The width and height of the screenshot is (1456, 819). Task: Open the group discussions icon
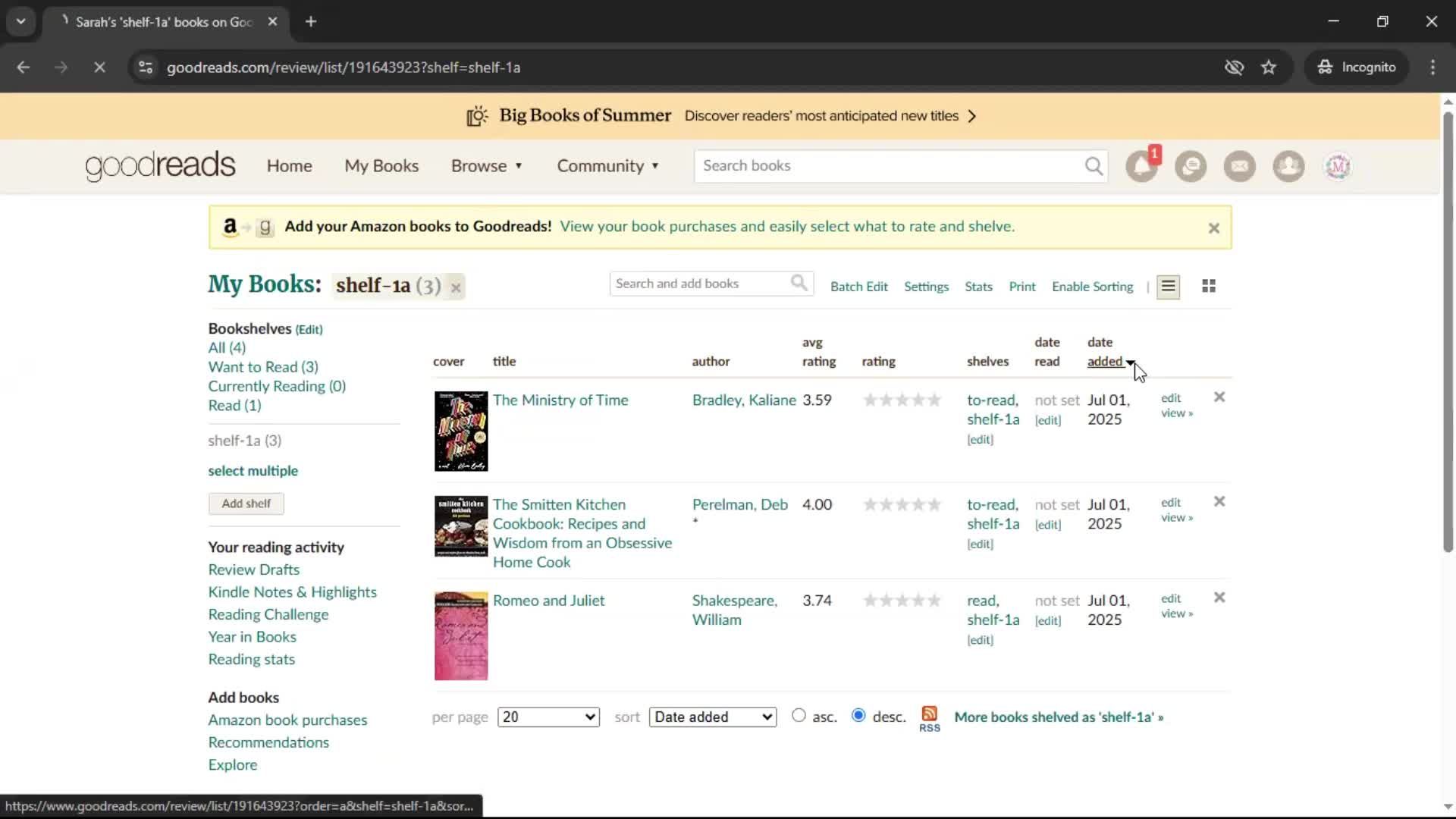[1191, 166]
